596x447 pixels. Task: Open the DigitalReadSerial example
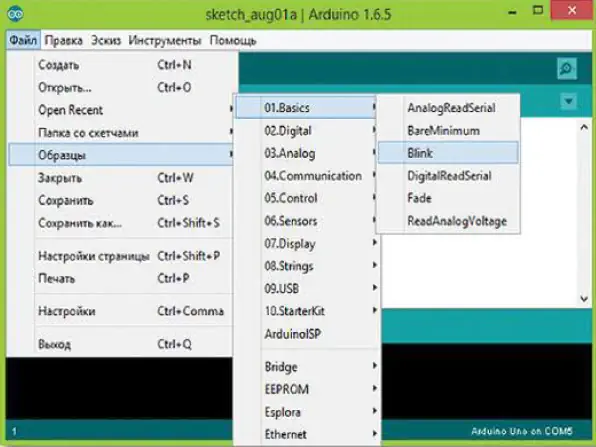click(449, 176)
